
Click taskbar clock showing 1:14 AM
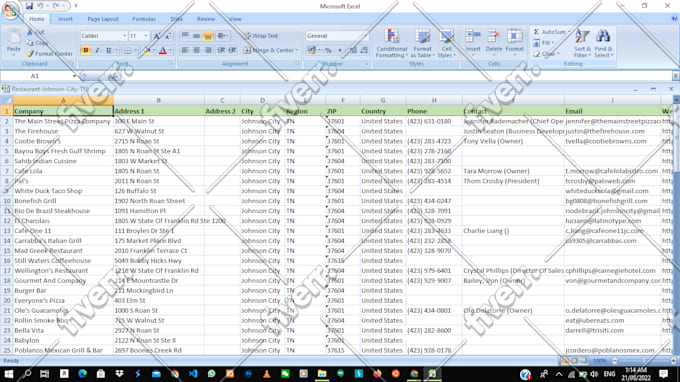[636, 374]
